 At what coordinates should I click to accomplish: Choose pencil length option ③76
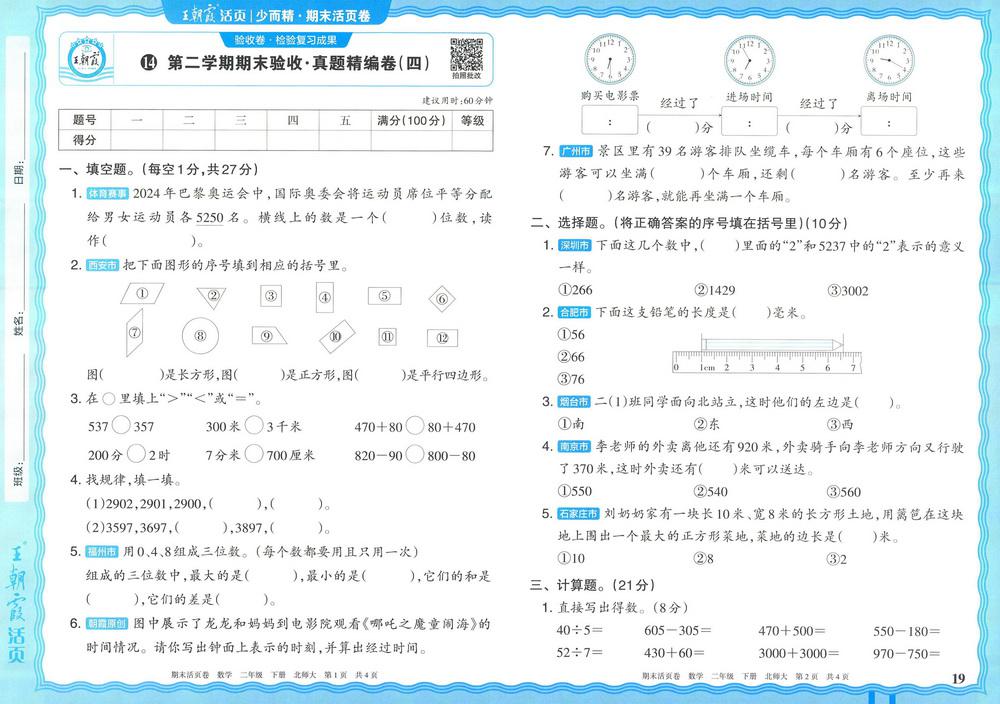click(x=571, y=379)
